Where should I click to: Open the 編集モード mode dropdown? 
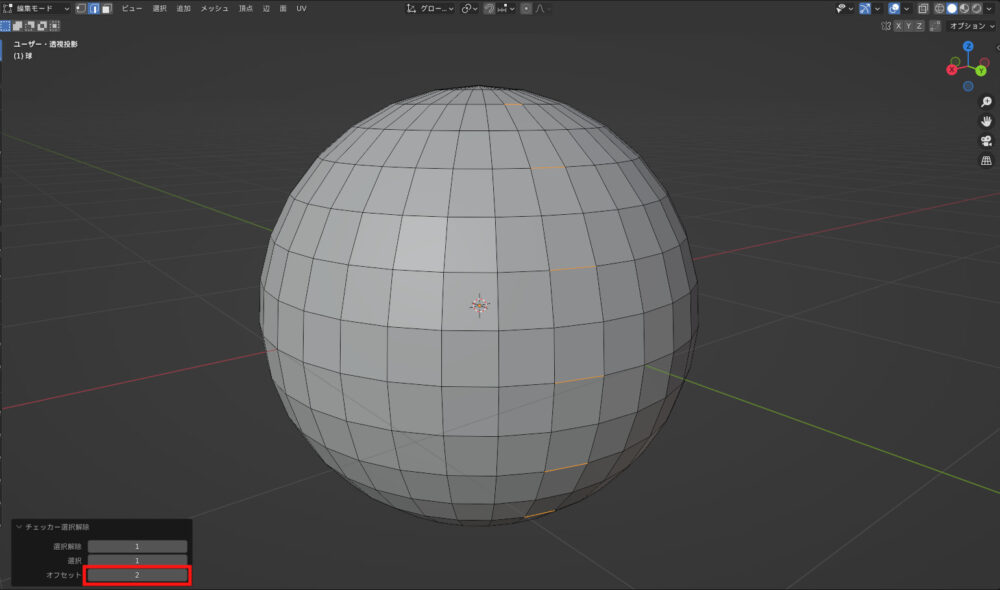[x=36, y=8]
